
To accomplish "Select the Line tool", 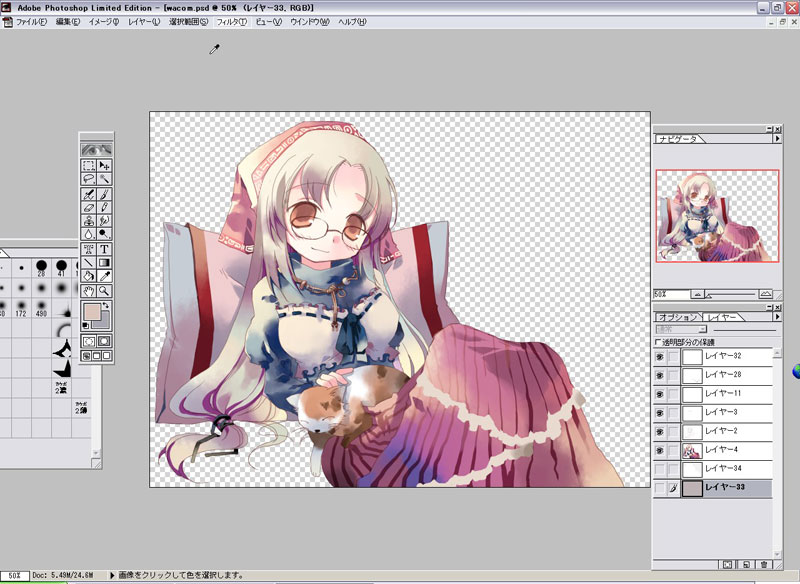I will (x=89, y=263).
